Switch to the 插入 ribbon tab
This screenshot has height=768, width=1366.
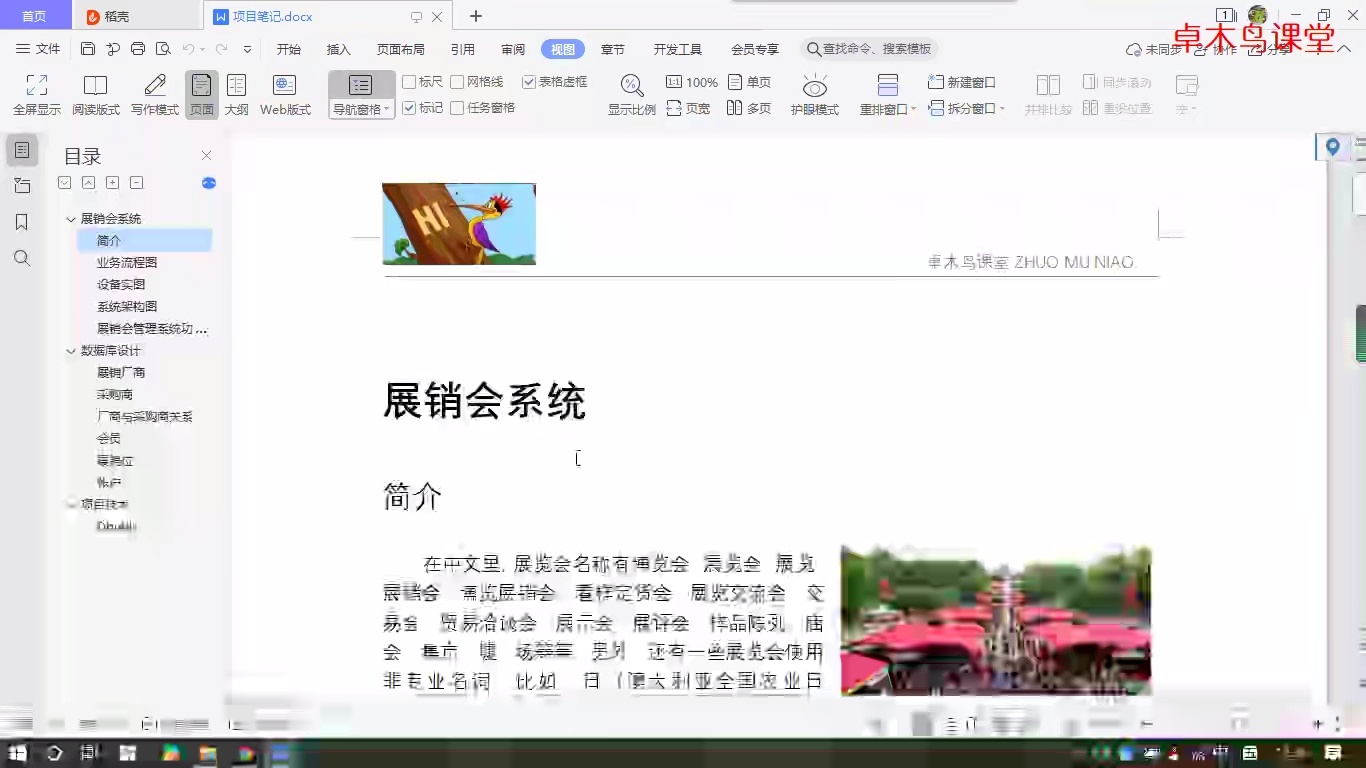click(338, 48)
